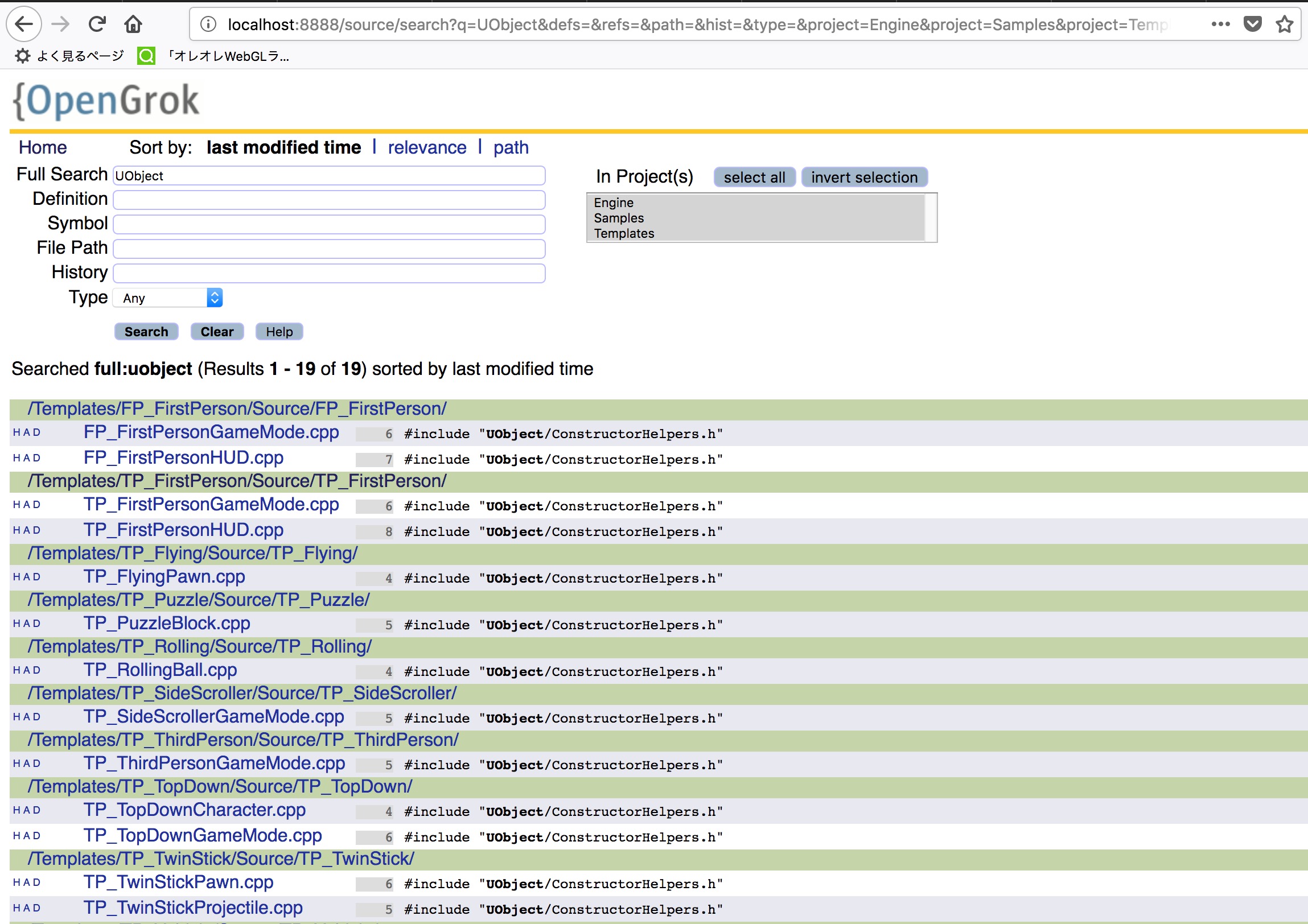Sort results by relevance
The image size is (1308, 924).
tap(427, 147)
